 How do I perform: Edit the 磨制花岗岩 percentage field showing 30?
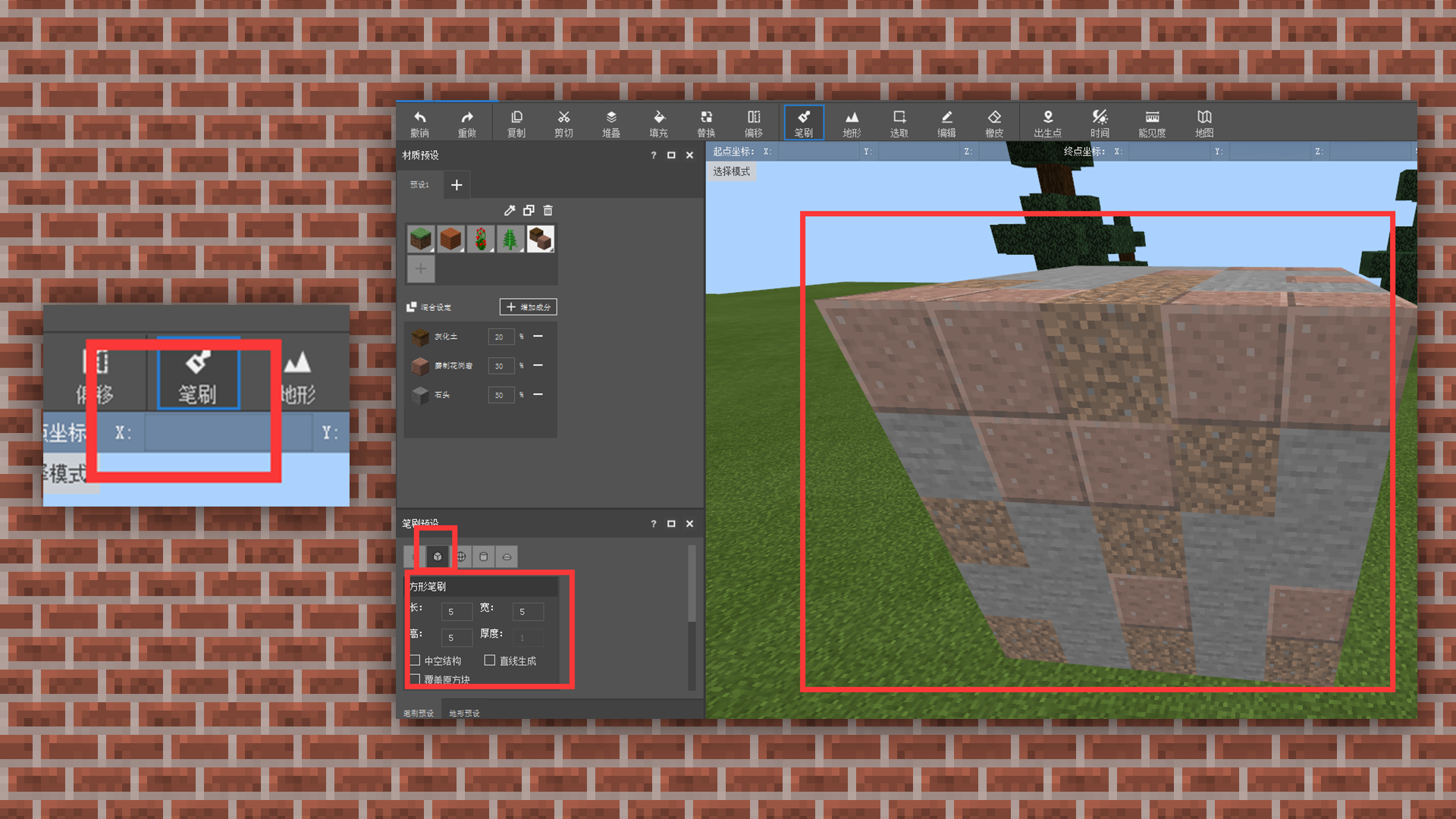(501, 366)
